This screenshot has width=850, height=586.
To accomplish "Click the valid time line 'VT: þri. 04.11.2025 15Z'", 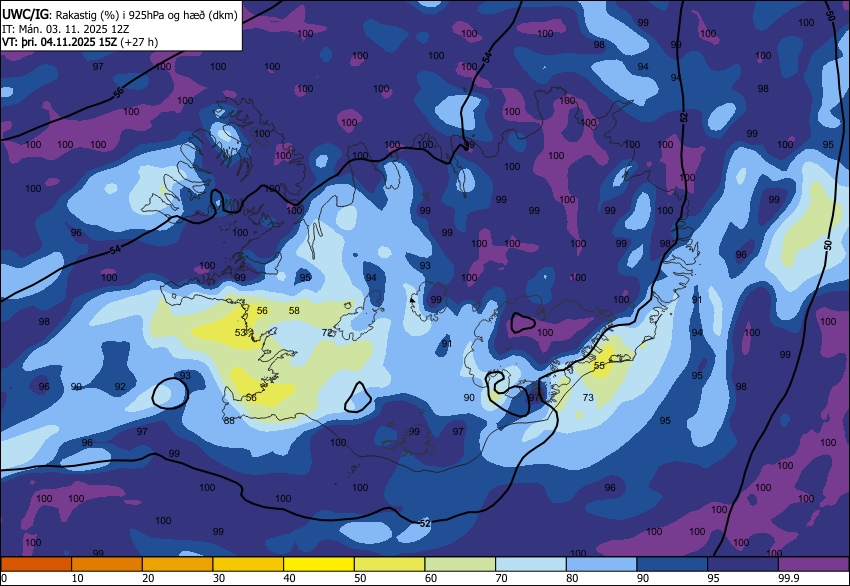I will pyautogui.click(x=60, y=42).
